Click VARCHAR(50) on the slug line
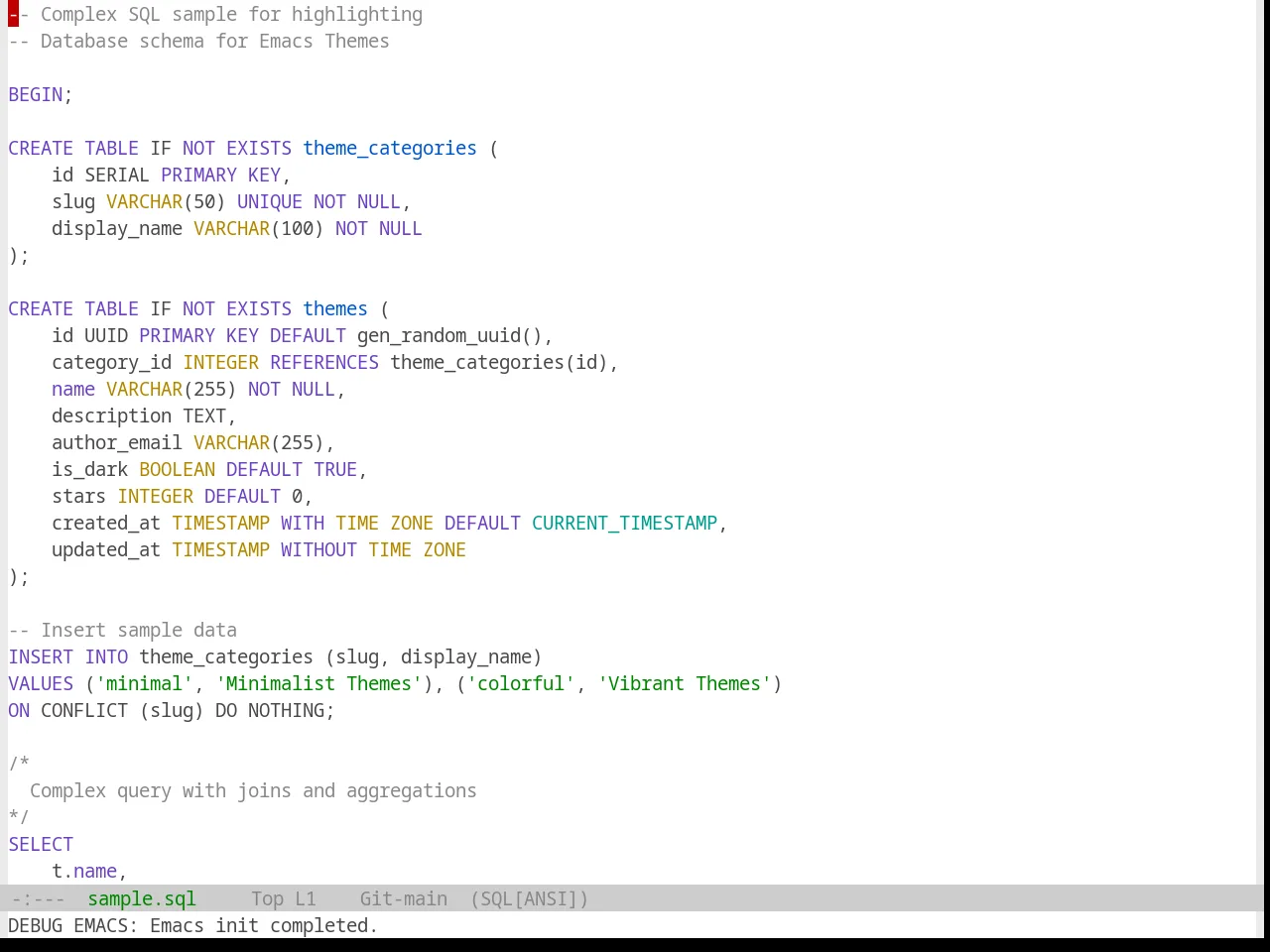 pyautogui.click(x=166, y=201)
